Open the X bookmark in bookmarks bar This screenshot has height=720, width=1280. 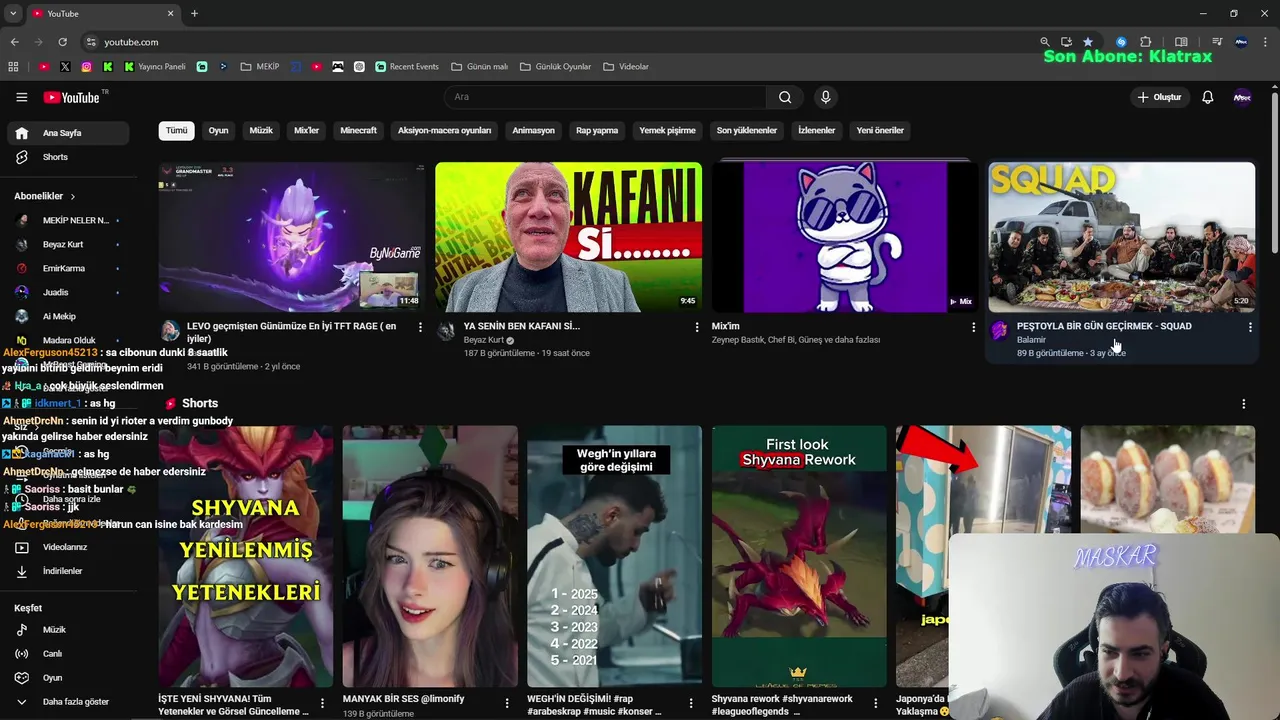coord(65,67)
